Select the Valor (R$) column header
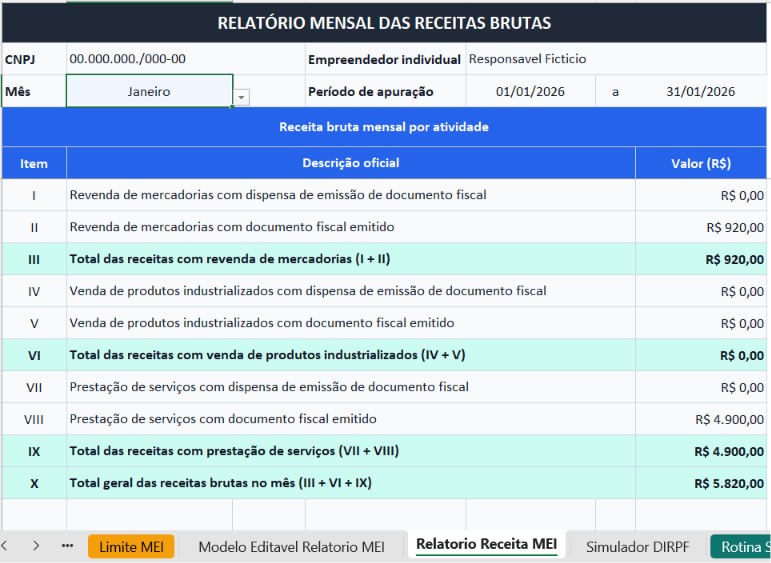771x563 pixels. pyautogui.click(x=701, y=163)
